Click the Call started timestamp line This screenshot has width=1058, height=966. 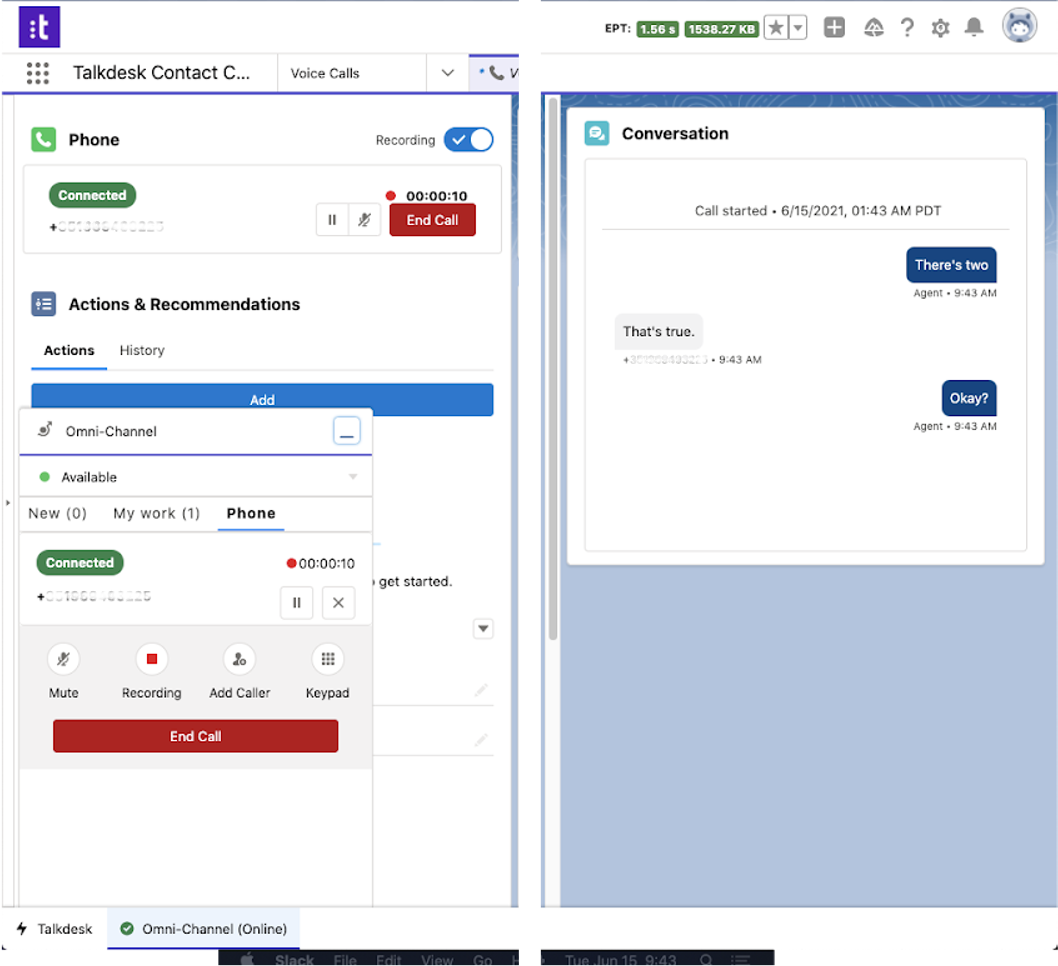818,210
